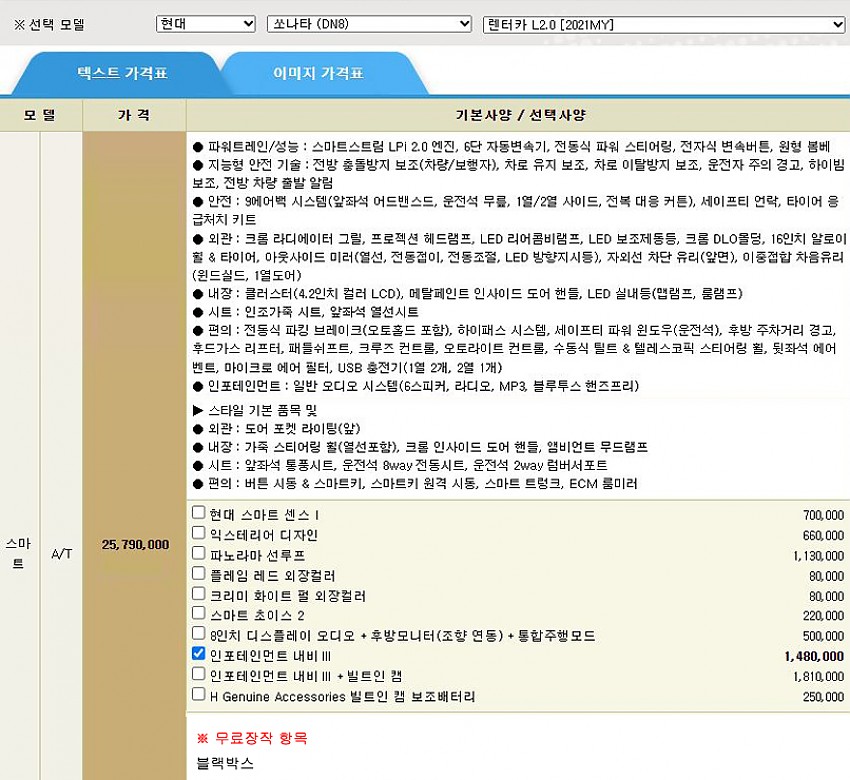Select the H Genuine Accessories 보조배터리 checkbox
850x780 pixels.
199,694
